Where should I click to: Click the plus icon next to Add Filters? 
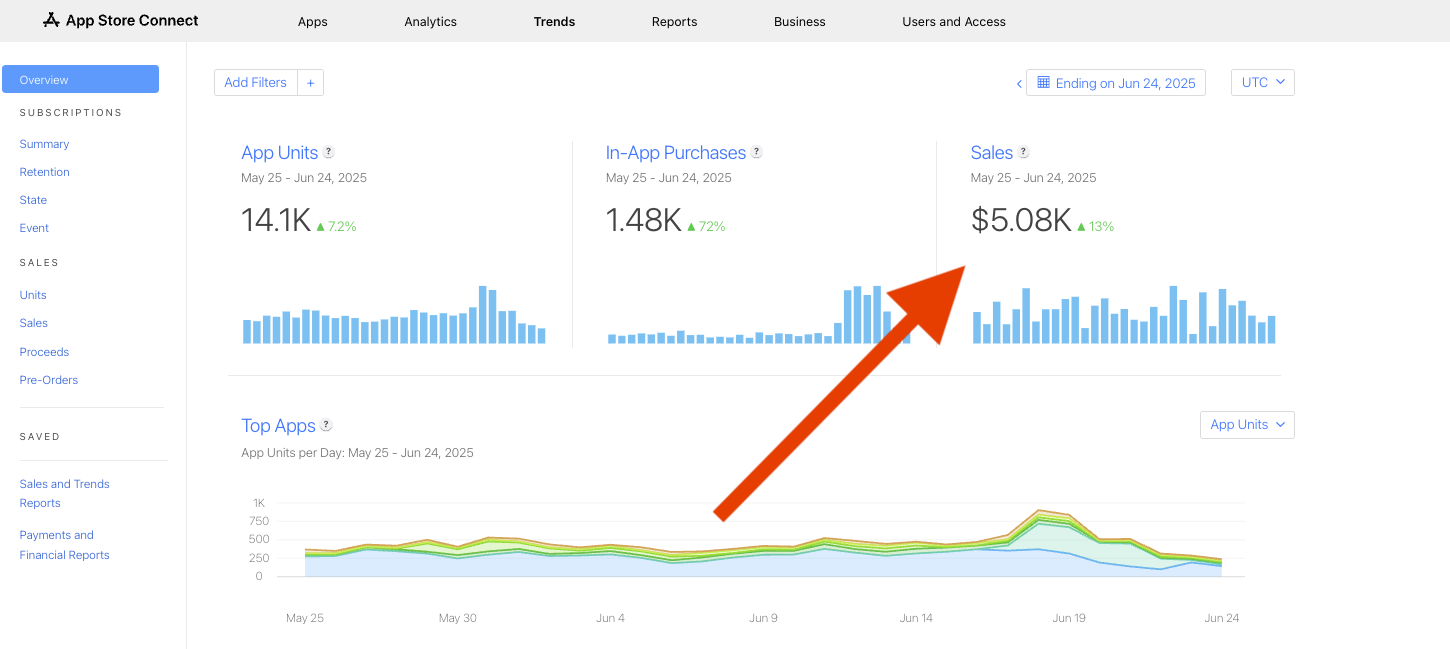point(310,82)
